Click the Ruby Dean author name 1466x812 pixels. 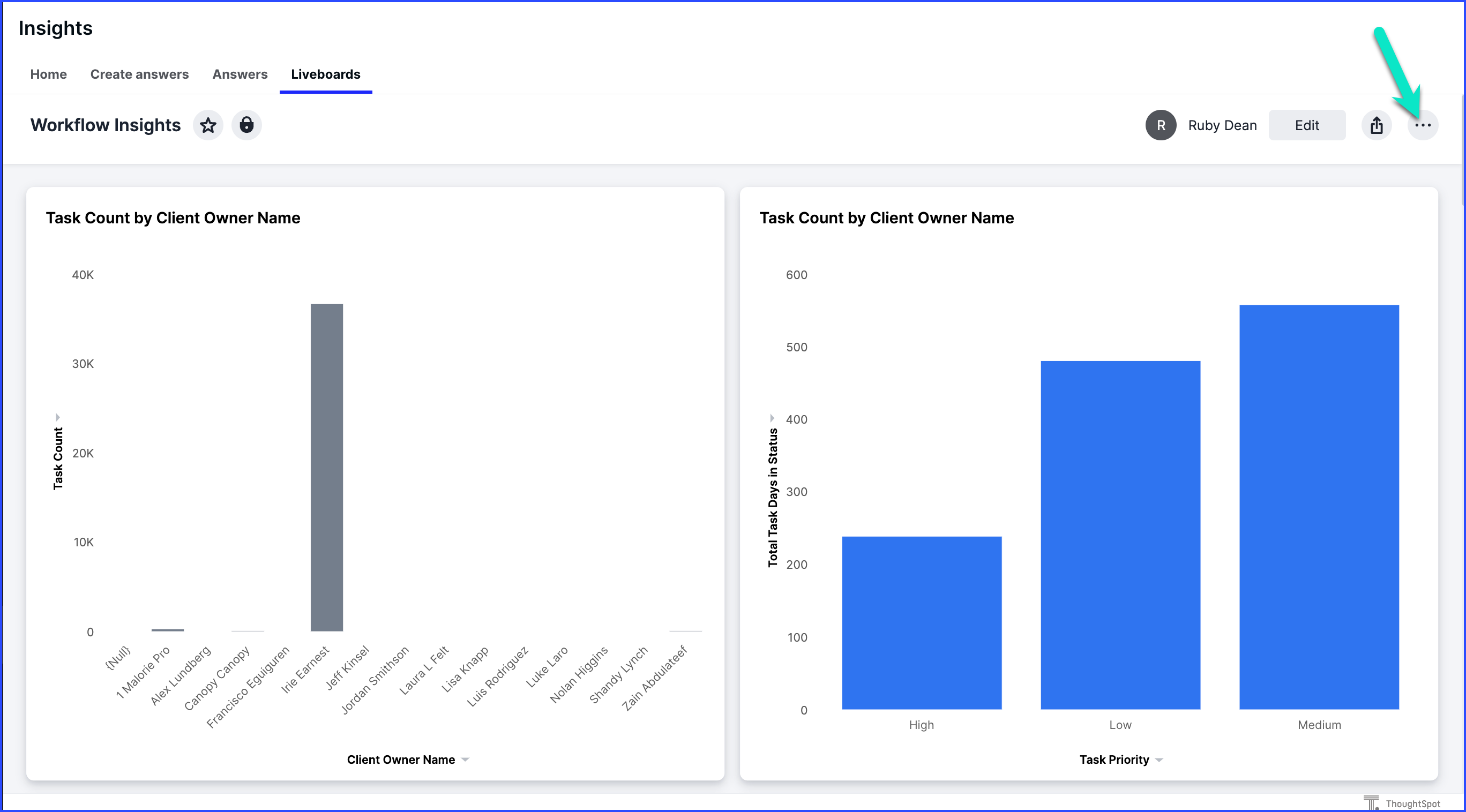pos(1222,125)
